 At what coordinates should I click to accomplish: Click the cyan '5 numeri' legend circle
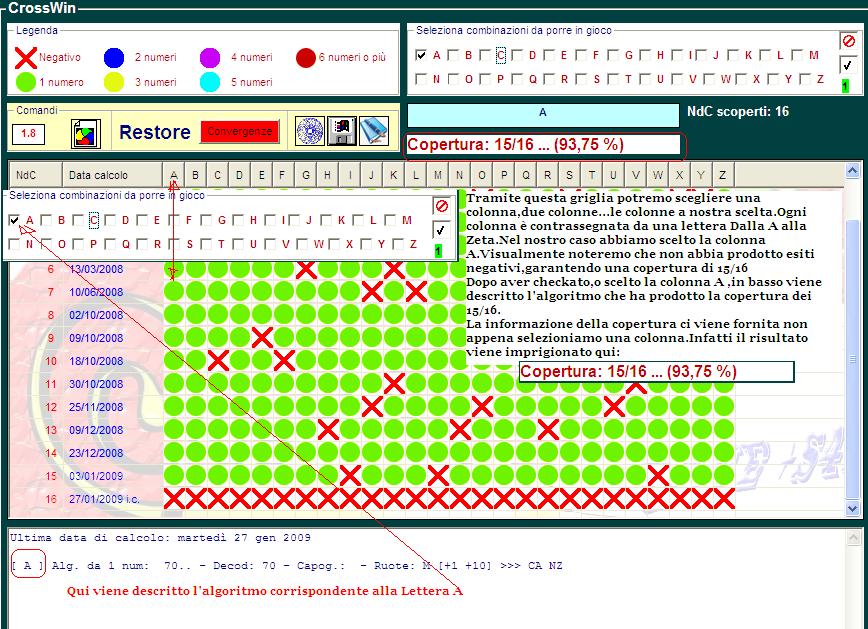pyautogui.click(x=210, y=82)
